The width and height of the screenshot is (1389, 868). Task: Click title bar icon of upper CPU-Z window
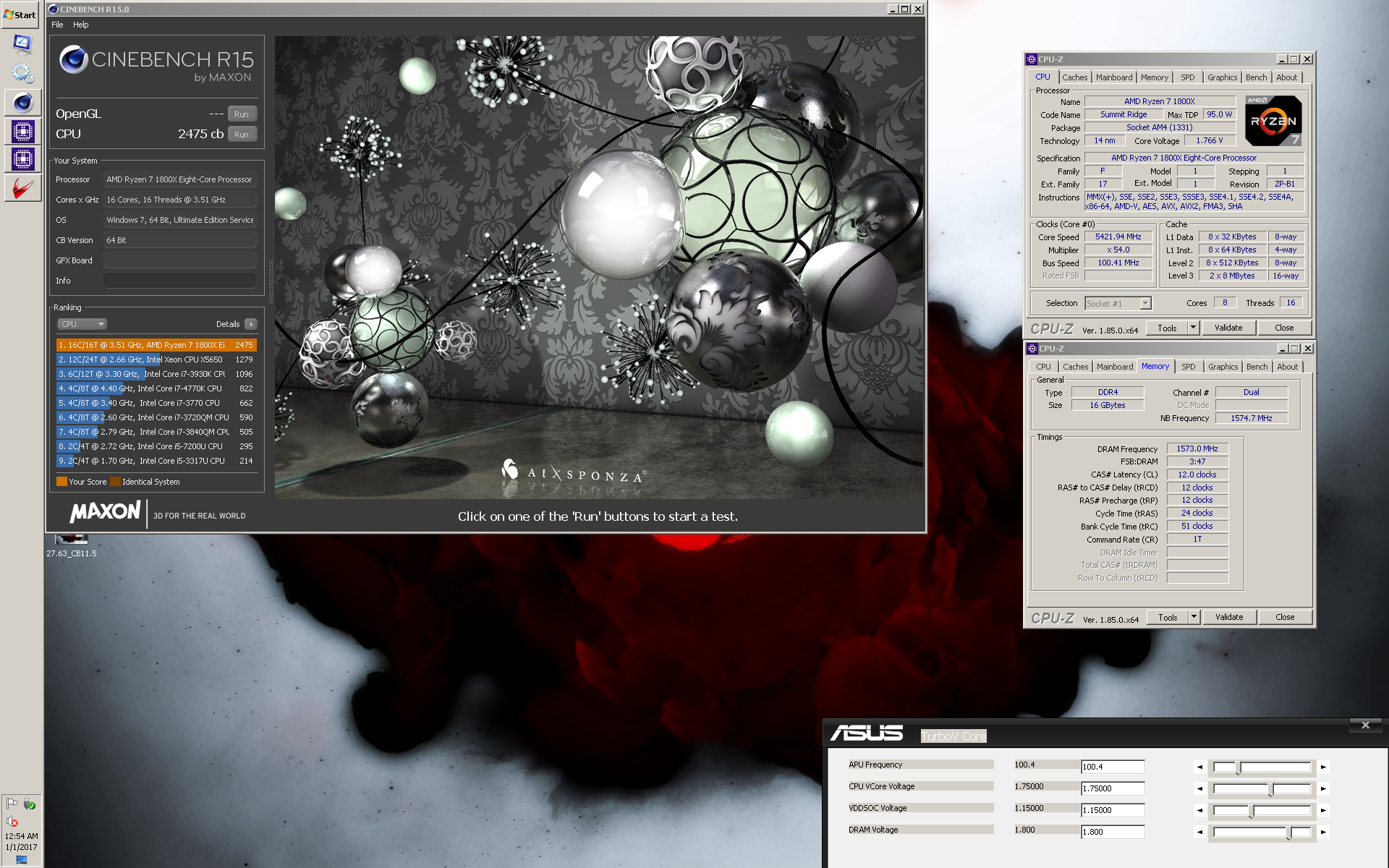pos(1032,59)
